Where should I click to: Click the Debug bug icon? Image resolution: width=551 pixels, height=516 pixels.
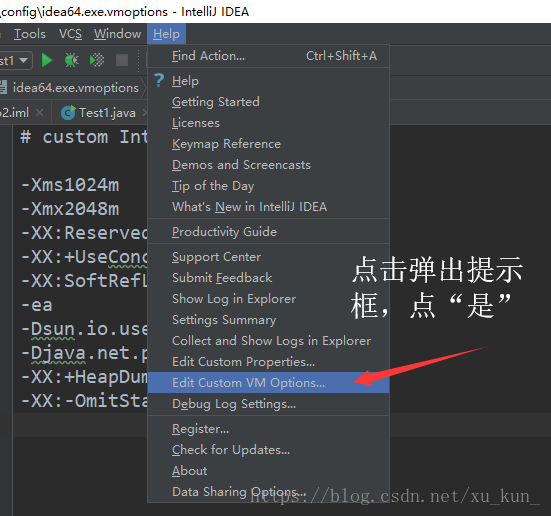tap(72, 60)
